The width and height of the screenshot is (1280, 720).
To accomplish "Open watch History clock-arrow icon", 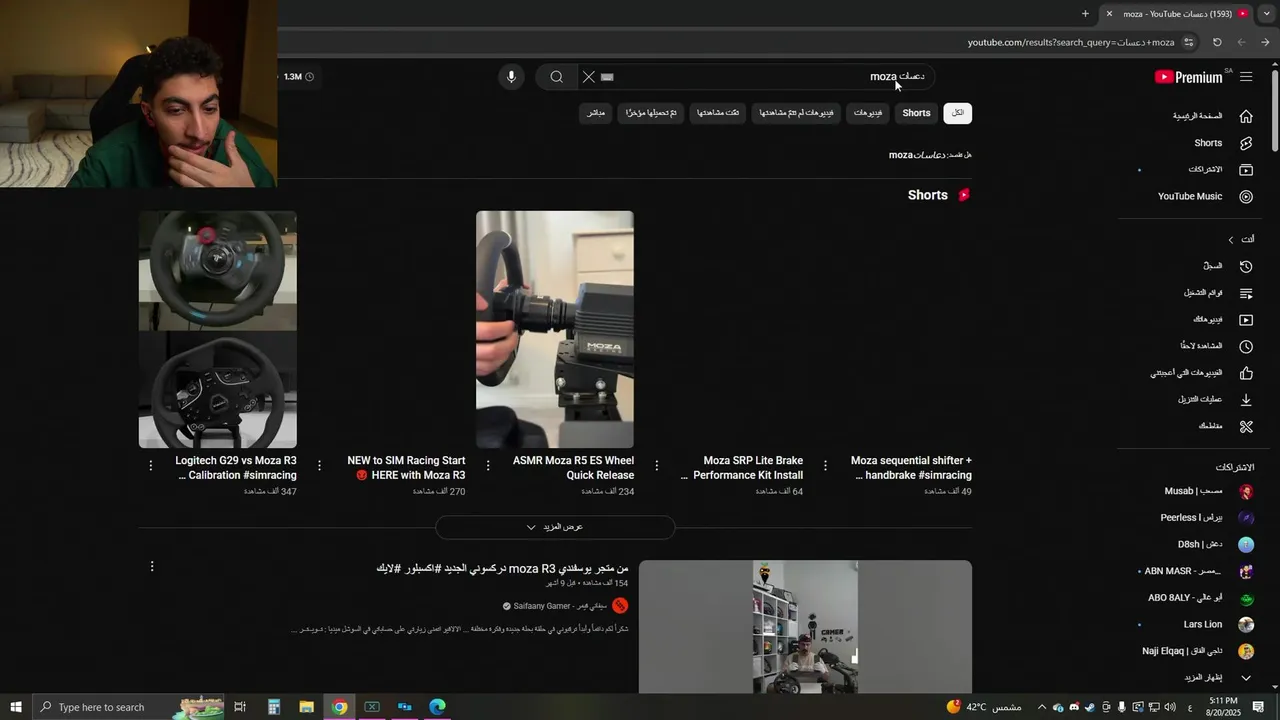I will point(1246,266).
